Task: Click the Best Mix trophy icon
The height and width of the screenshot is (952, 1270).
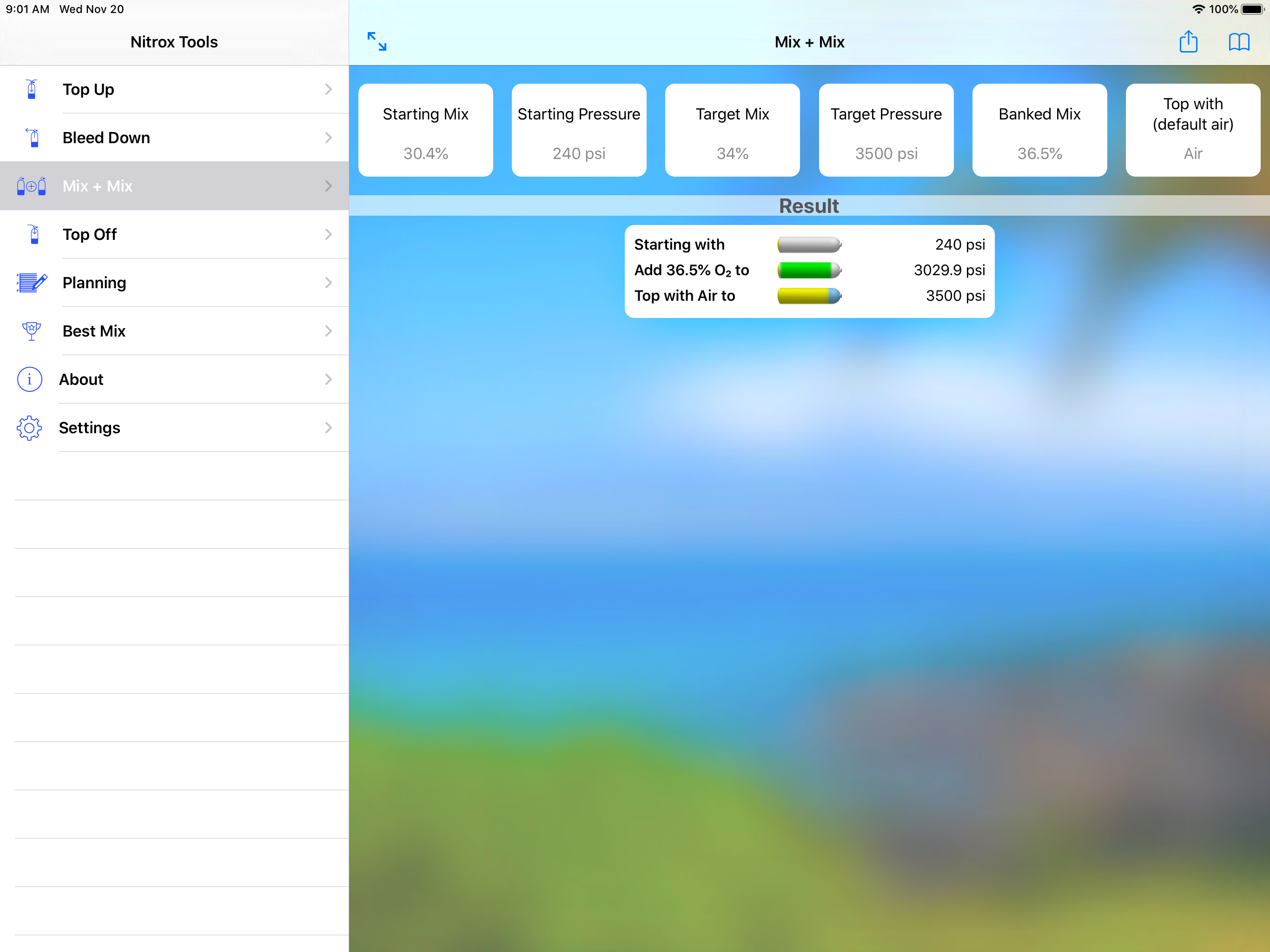Action: (x=32, y=331)
